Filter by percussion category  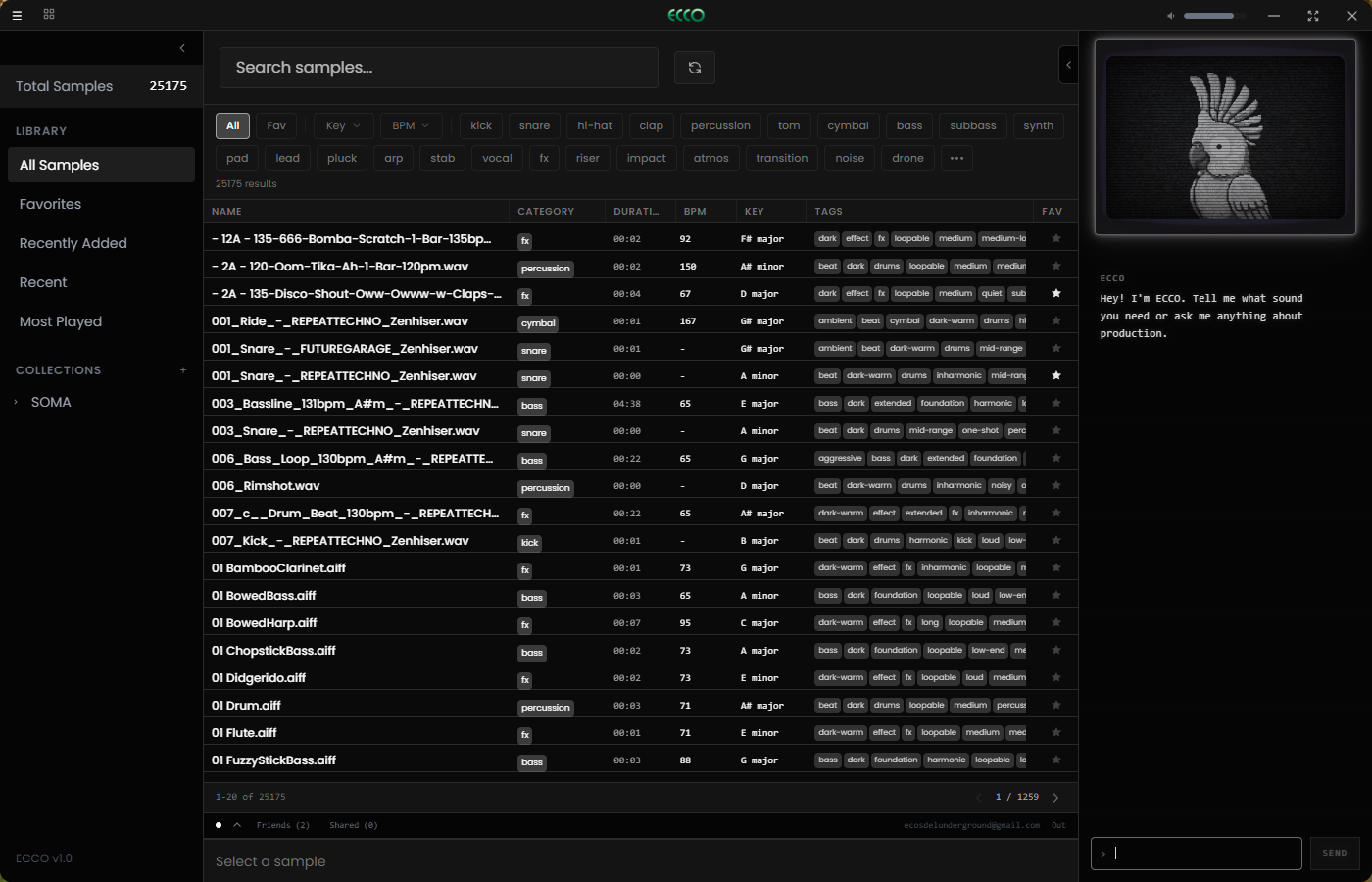click(x=720, y=125)
